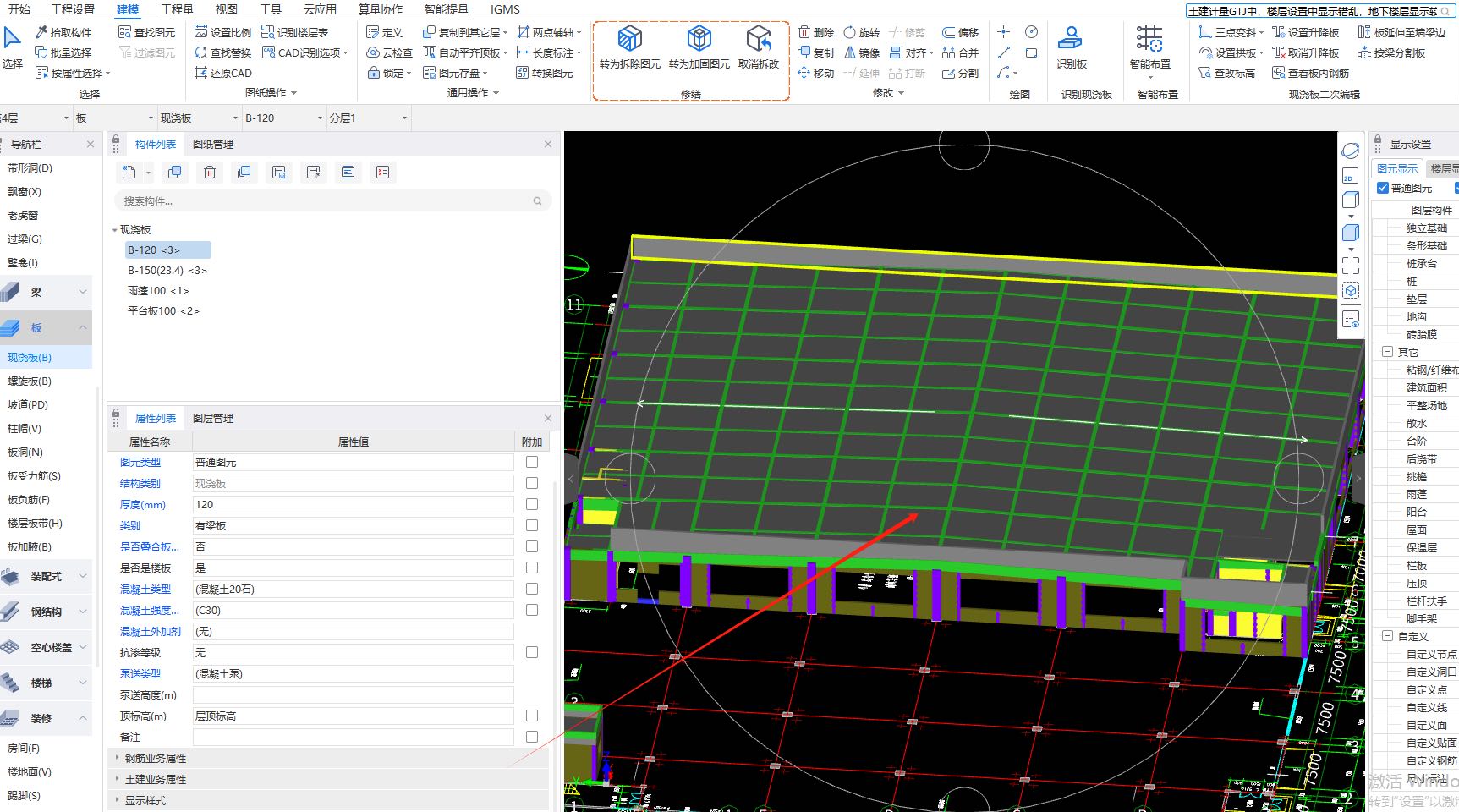Select 板负筋(F) in navigation bar
Viewport: 1459px width, 812px height.
[x=29, y=500]
